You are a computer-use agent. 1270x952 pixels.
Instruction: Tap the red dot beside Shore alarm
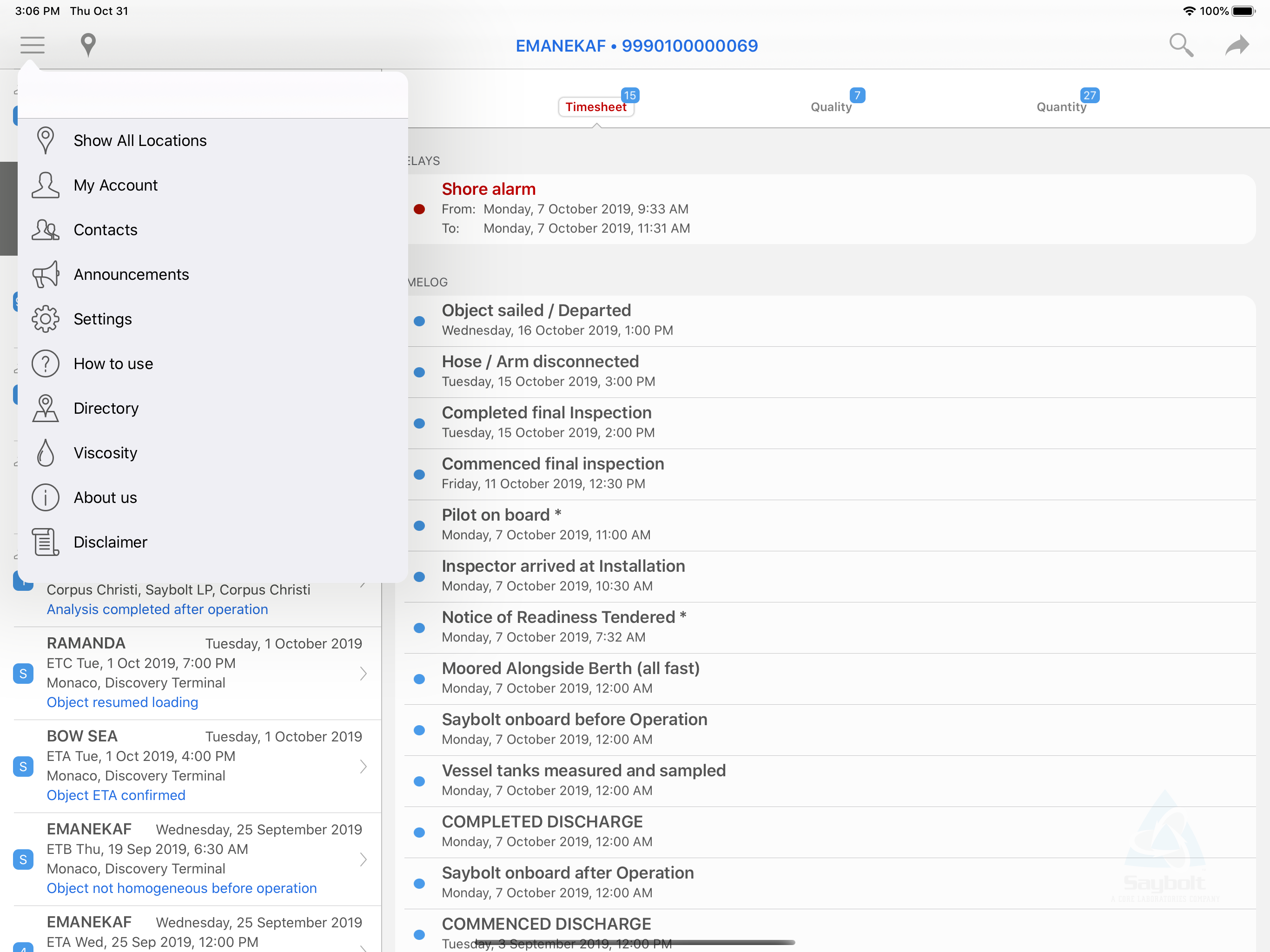420,209
